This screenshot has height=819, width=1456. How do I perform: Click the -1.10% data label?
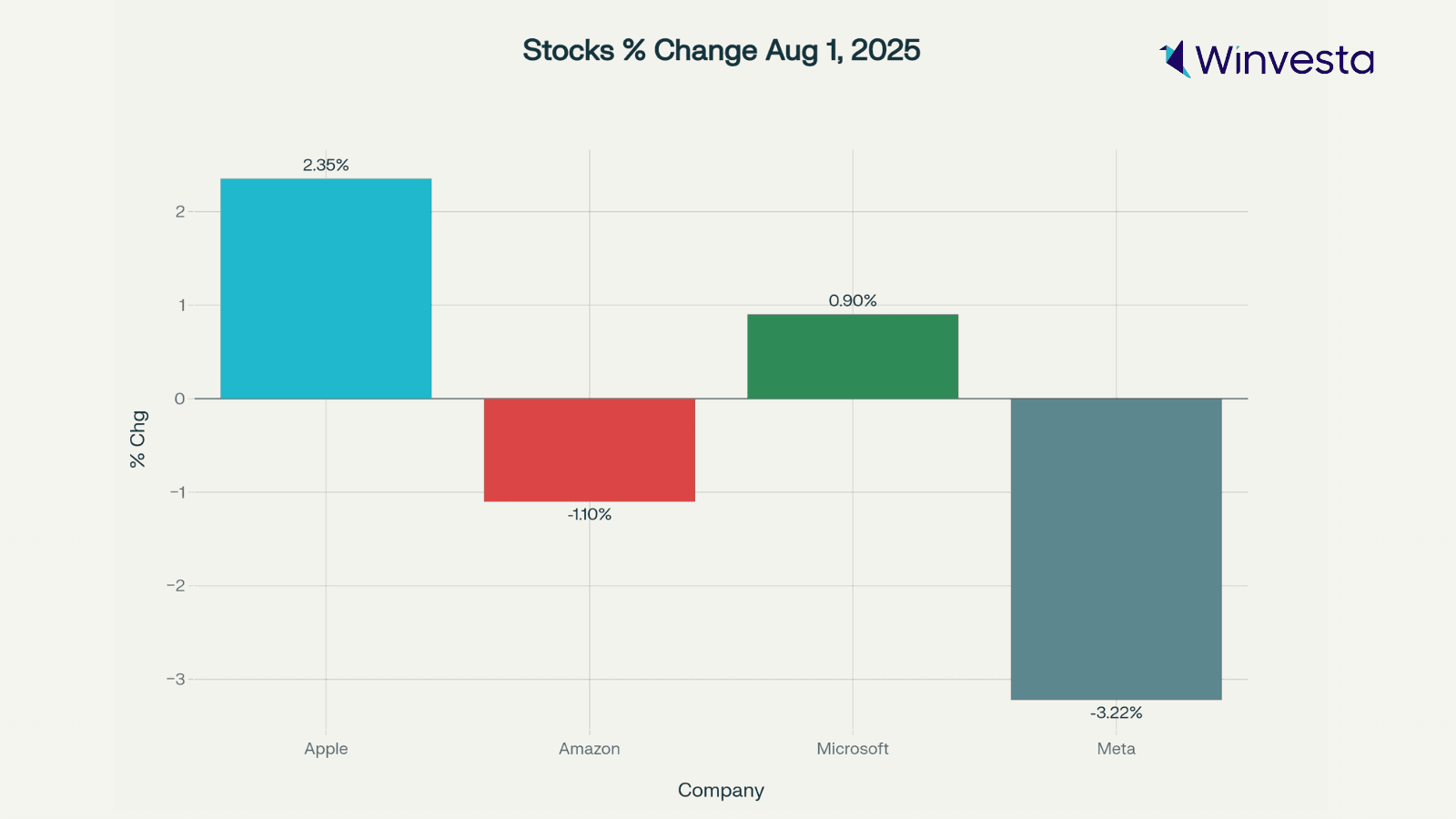pyautogui.click(x=590, y=514)
